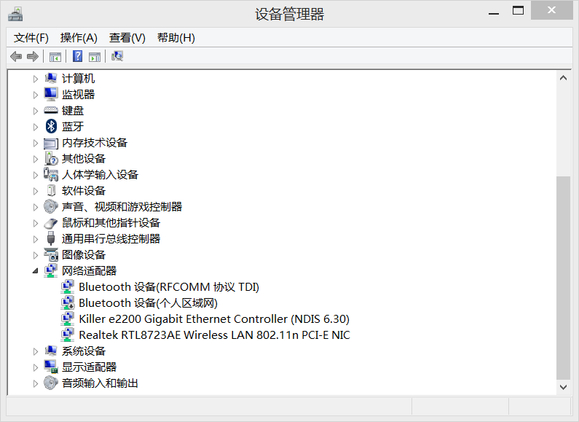The image size is (579, 422).
Task: Expand the 蓝牙 node arrow
Action: point(35,127)
